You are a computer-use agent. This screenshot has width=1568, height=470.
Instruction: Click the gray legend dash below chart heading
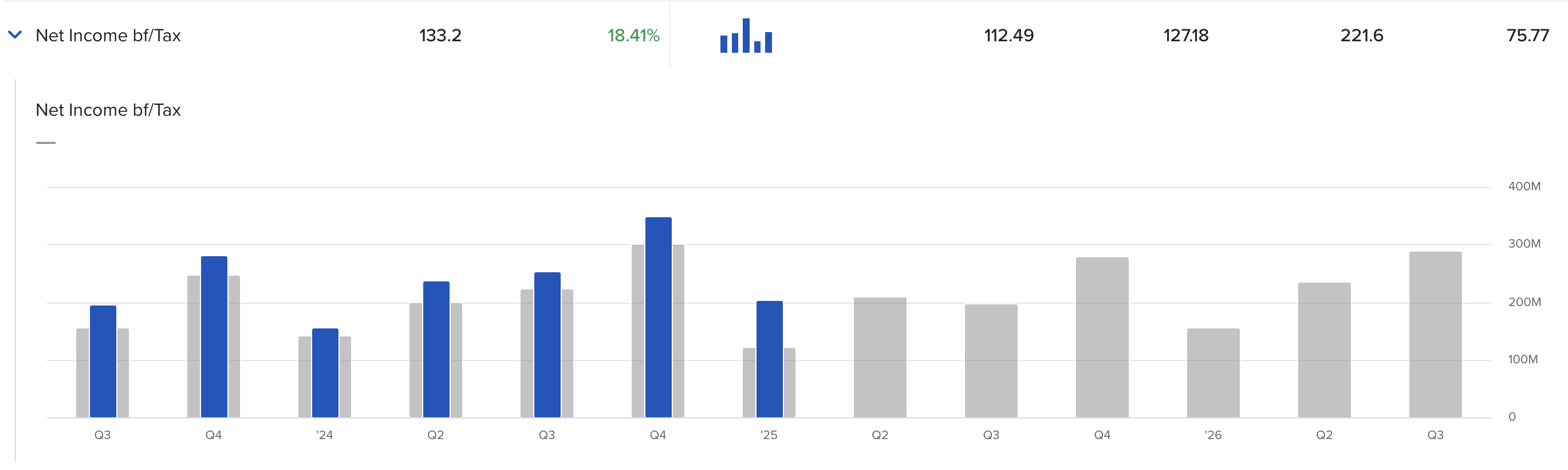46,143
